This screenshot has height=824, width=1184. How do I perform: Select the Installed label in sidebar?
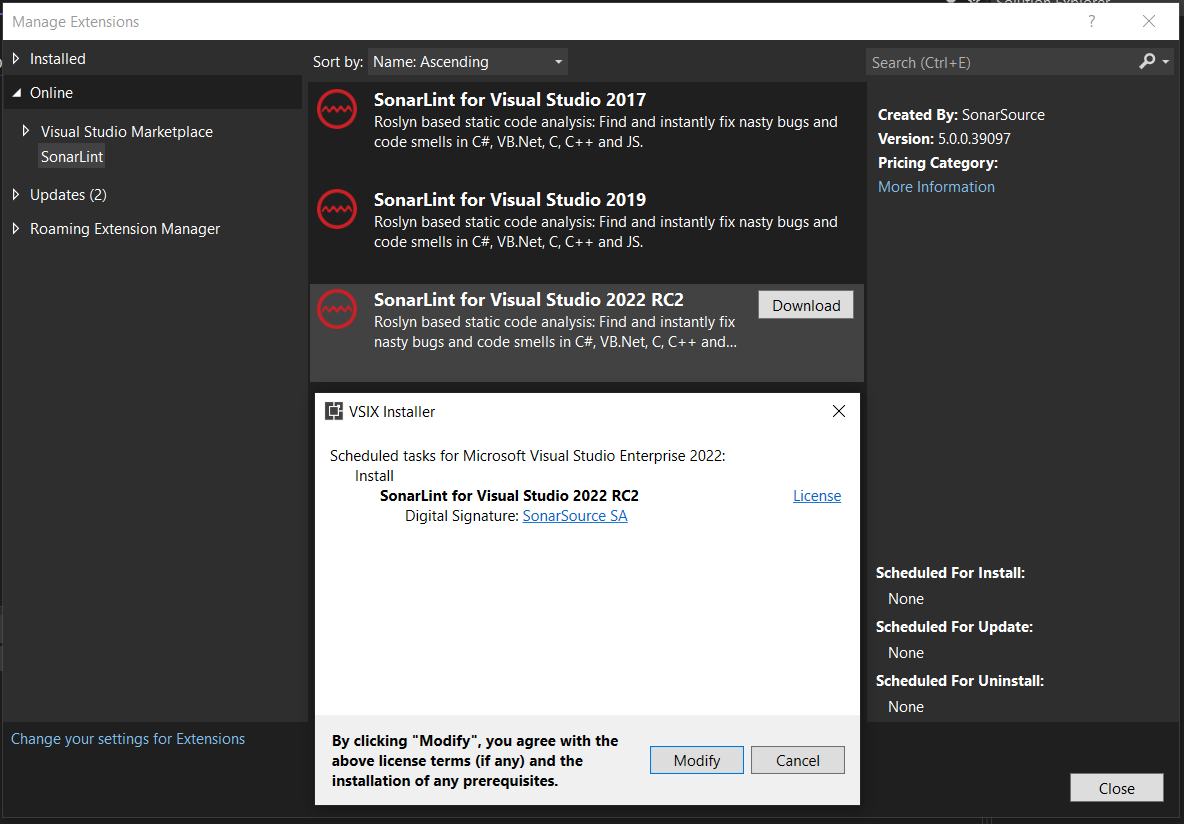coord(57,59)
